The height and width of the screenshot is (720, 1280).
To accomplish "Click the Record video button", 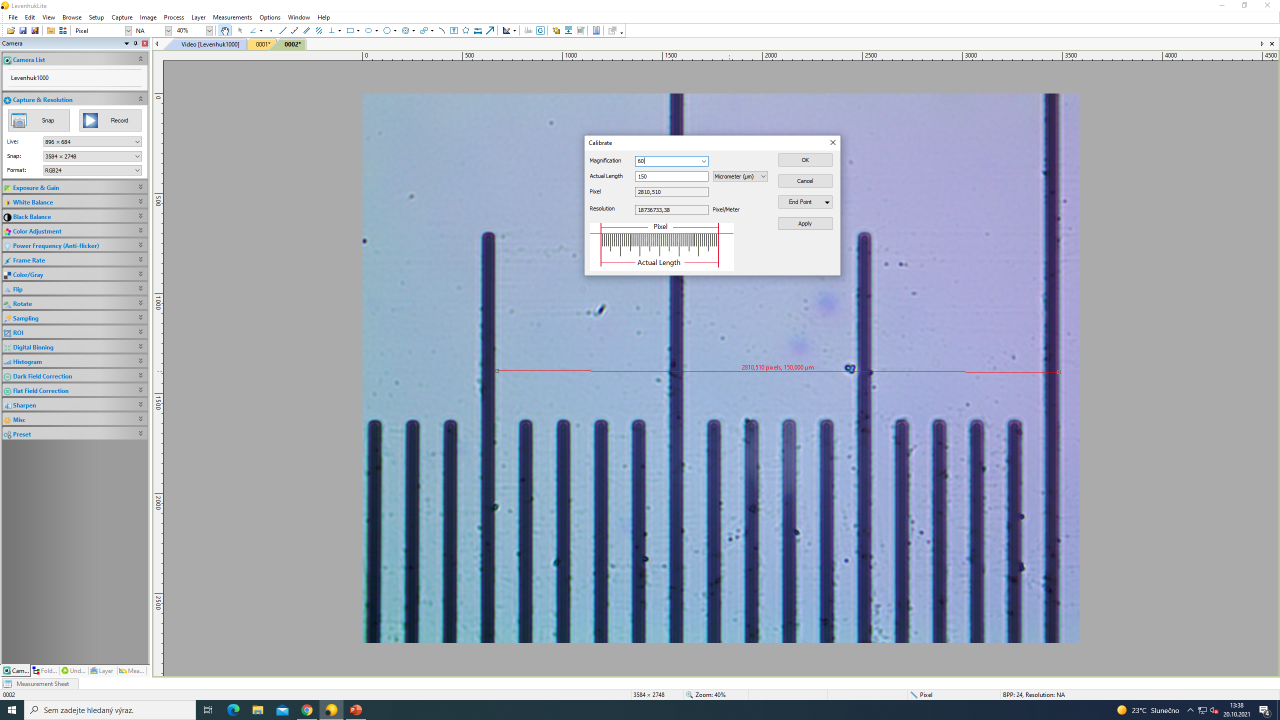I will pyautogui.click(x=110, y=120).
